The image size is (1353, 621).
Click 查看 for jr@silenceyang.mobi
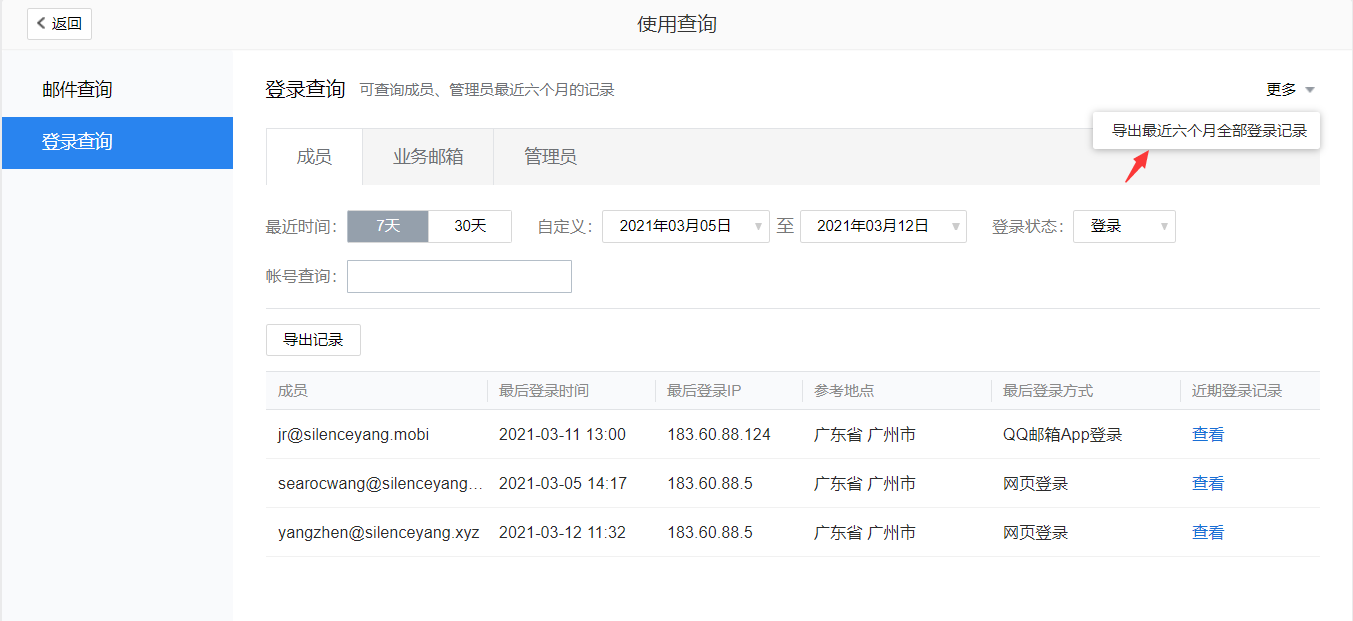pos(1207,434)
